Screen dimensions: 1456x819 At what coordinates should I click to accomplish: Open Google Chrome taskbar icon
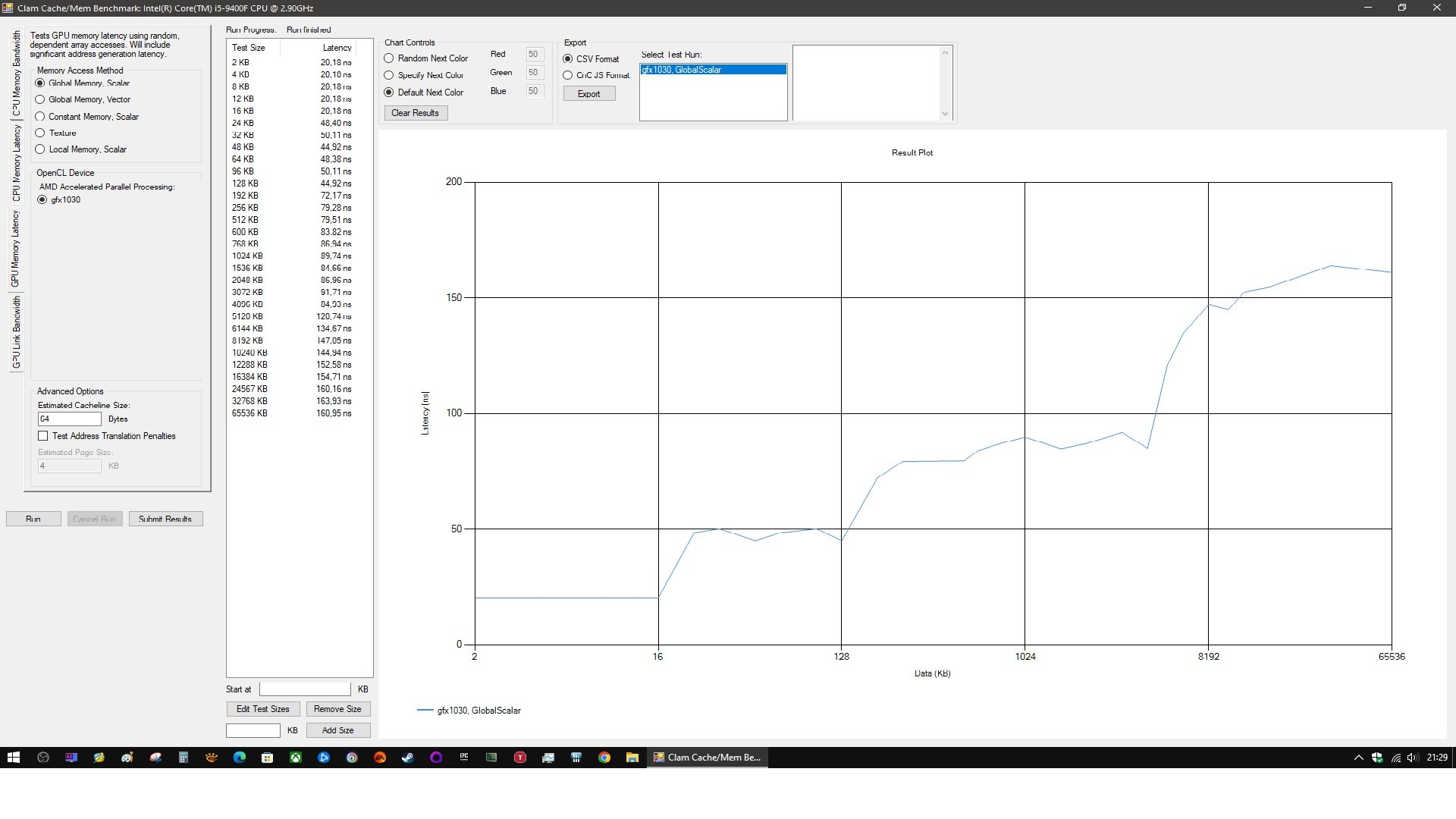click(x=604, y=757)
